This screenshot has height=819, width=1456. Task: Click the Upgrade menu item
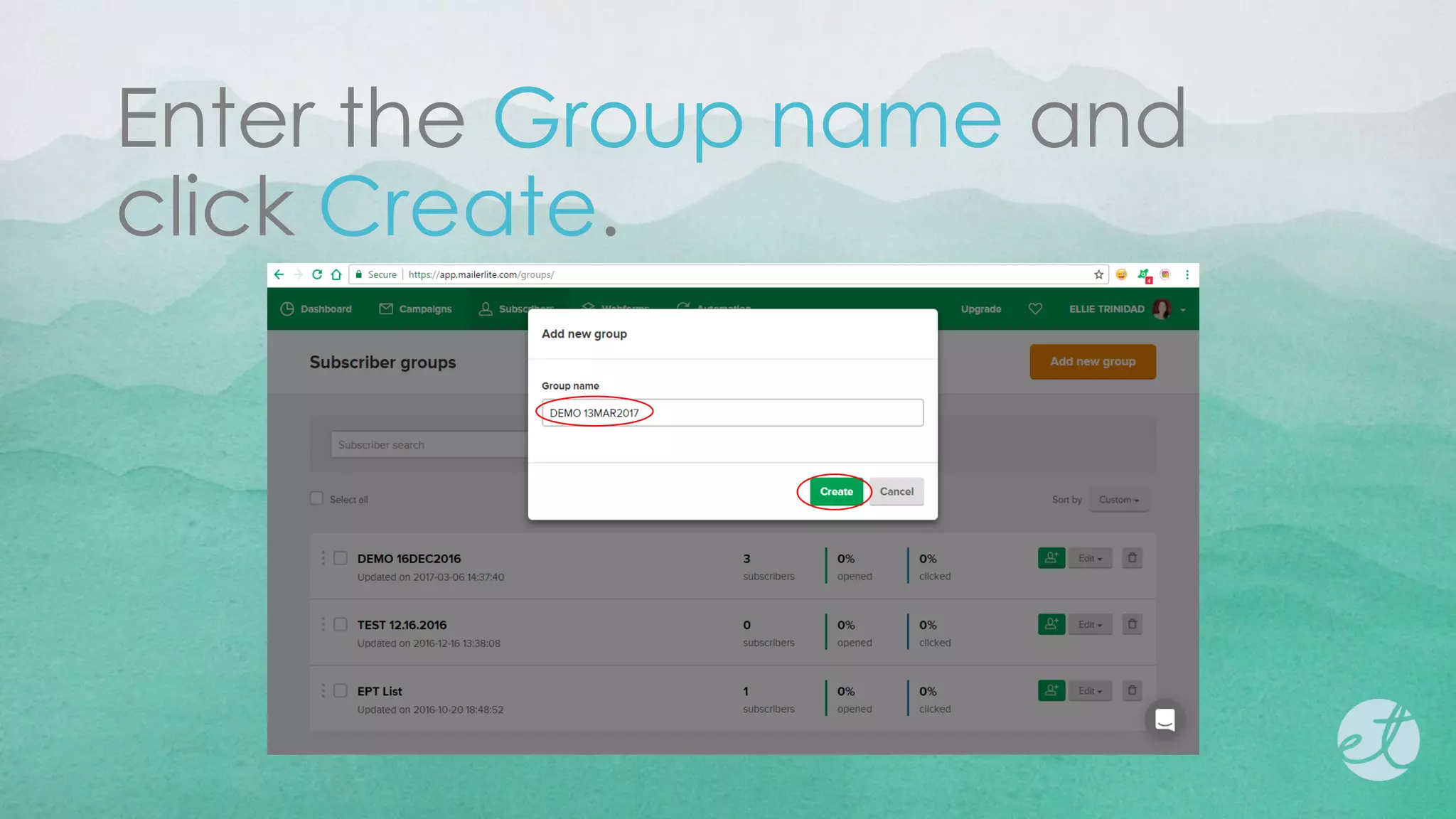click(981, 309)
